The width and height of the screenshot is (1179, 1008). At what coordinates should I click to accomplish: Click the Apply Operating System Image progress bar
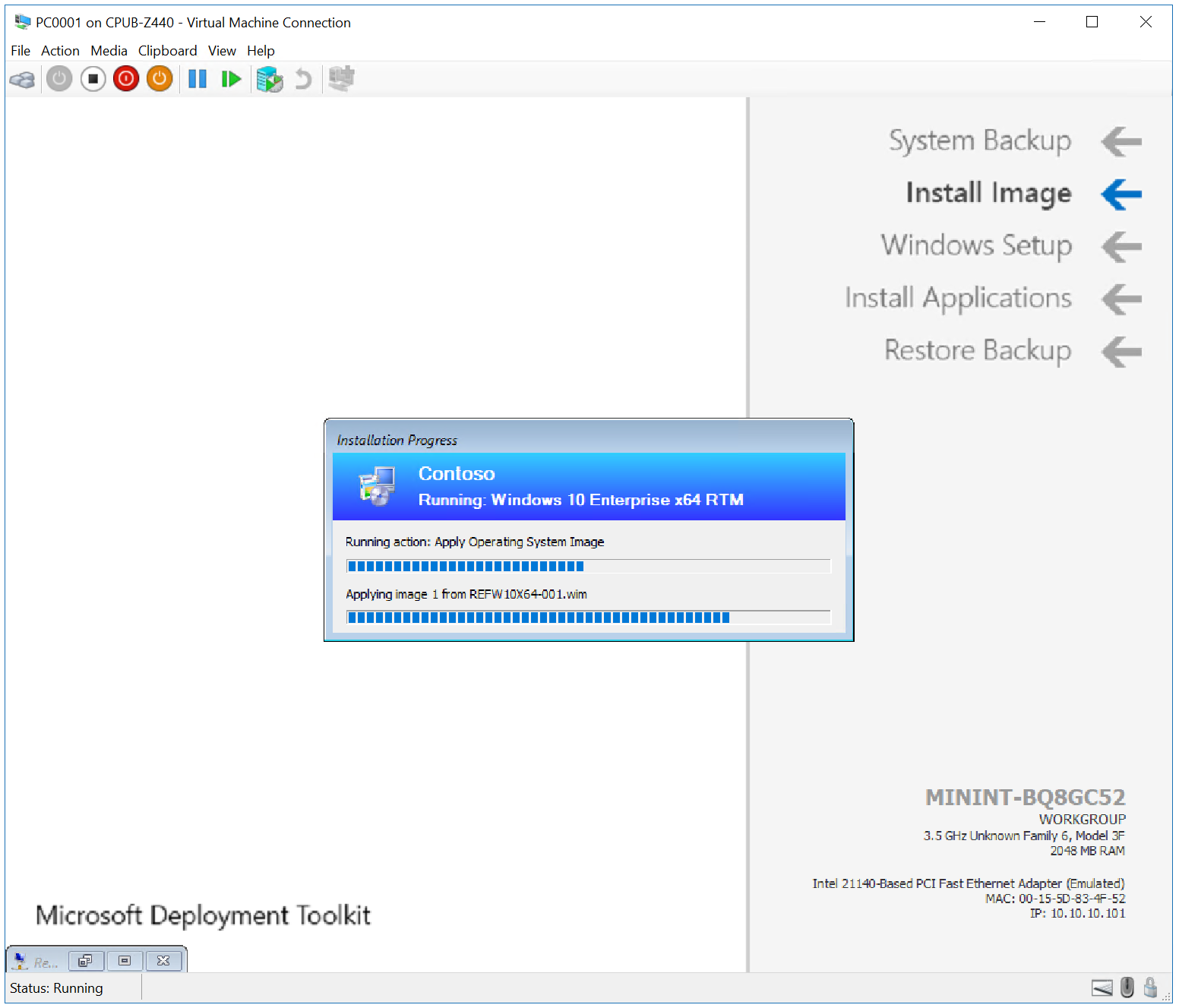(588, 566)
